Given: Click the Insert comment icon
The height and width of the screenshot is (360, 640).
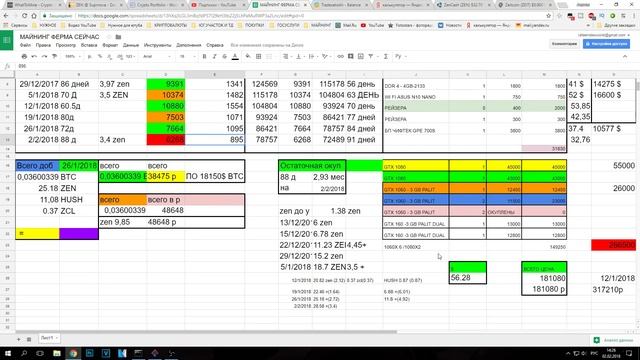Looking at the screenshot, I should [x=351, y=56].
